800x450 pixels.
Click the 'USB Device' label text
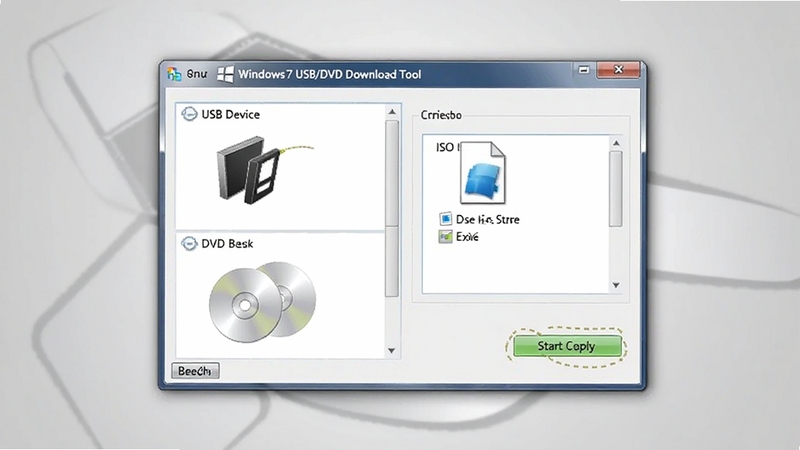click(x=231, y=114)
